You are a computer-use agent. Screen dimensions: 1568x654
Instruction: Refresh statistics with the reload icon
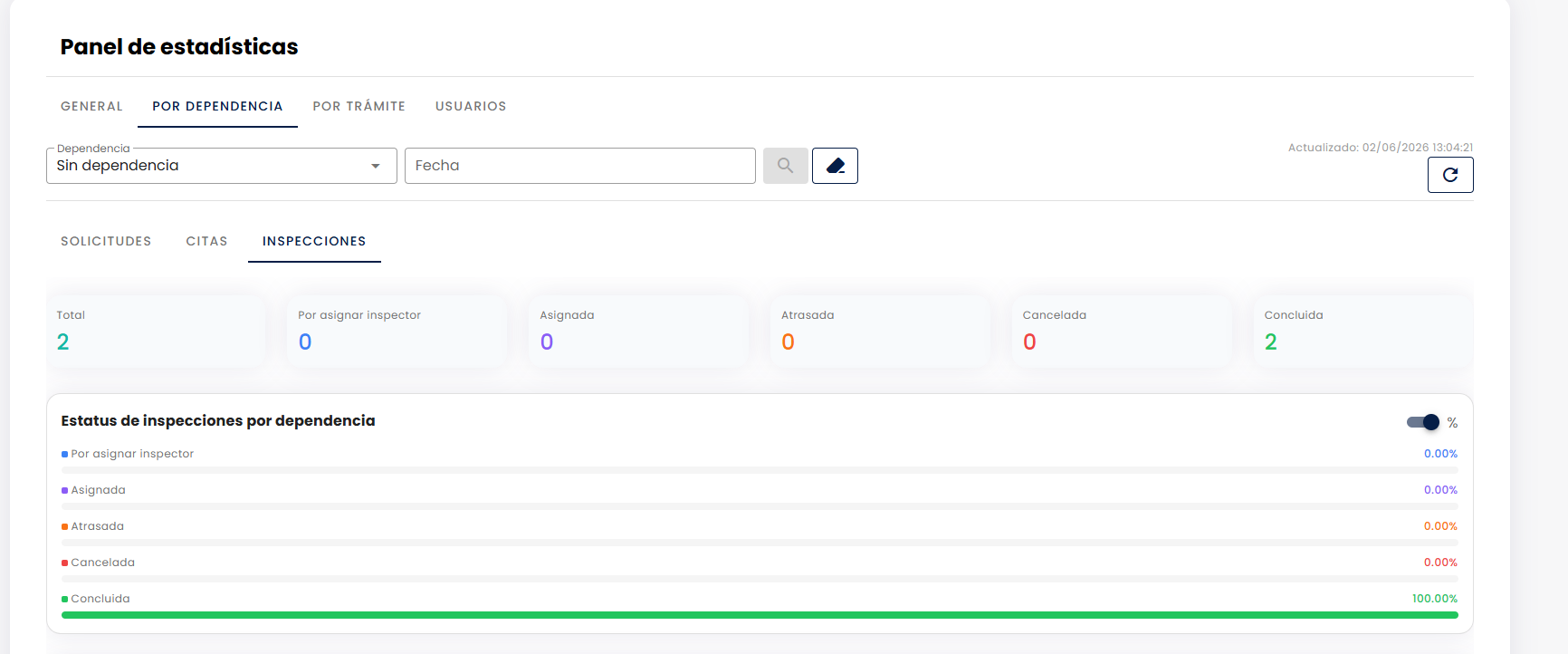tap(1450, 175)
